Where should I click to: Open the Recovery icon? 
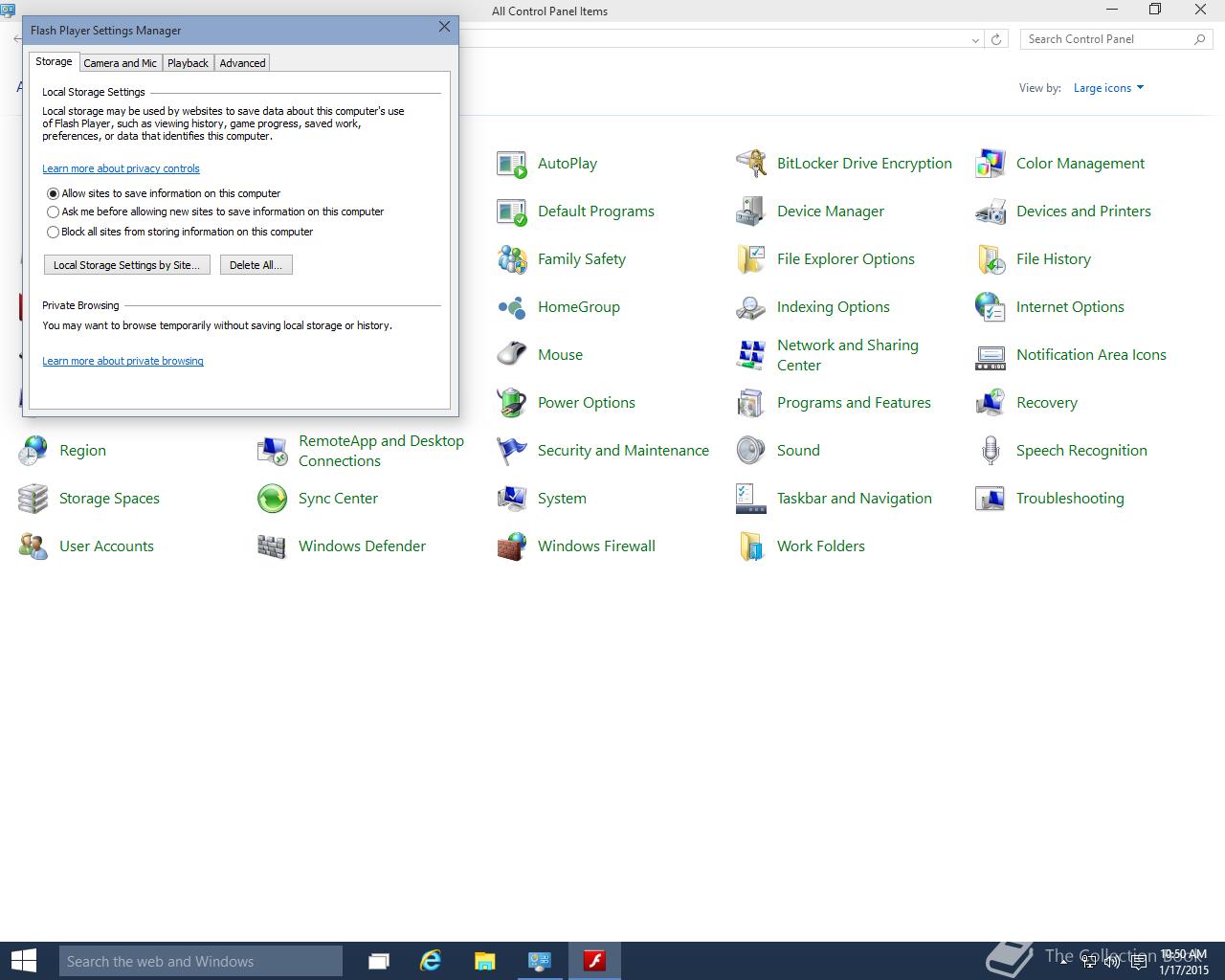tap(991, 403)
